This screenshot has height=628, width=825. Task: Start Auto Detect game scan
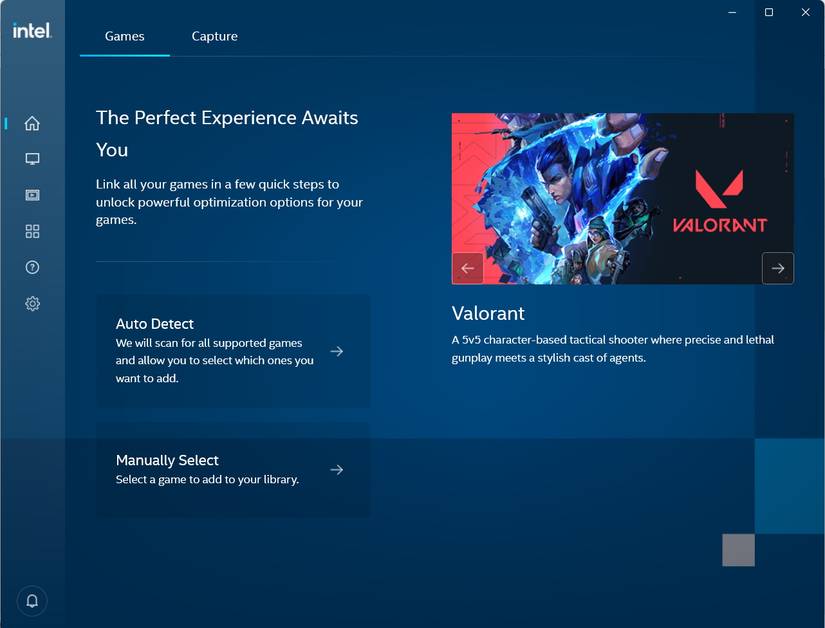point(233,351)
